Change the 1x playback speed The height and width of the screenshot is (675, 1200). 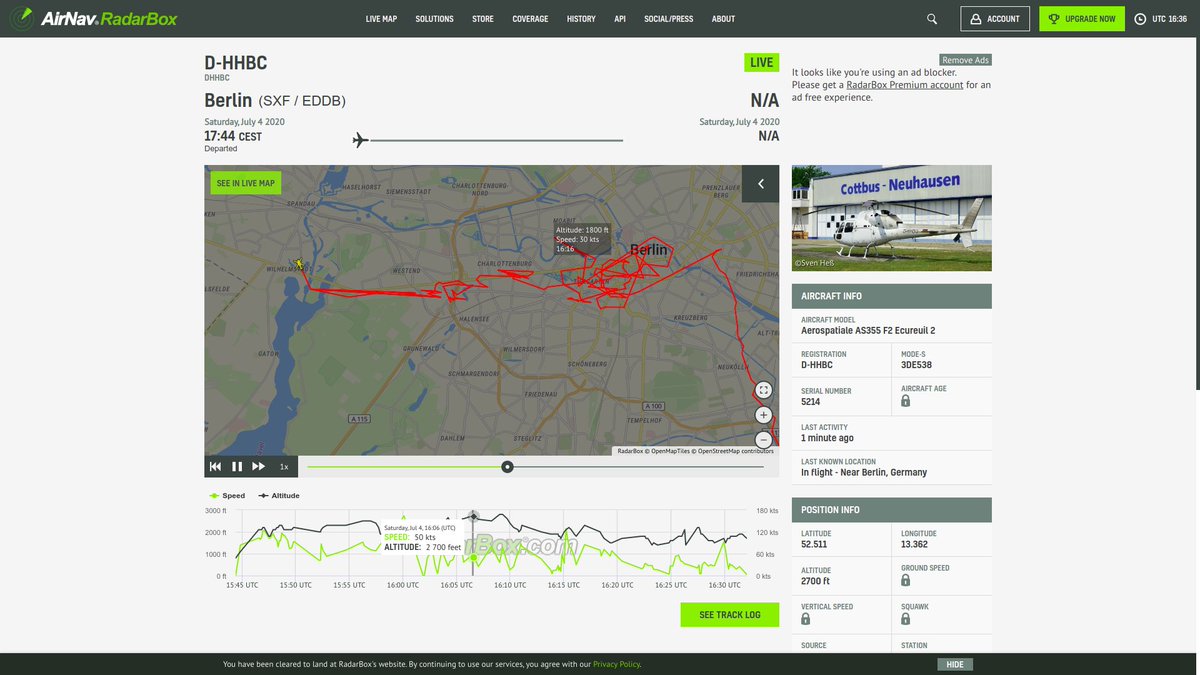tap(284, 467)
